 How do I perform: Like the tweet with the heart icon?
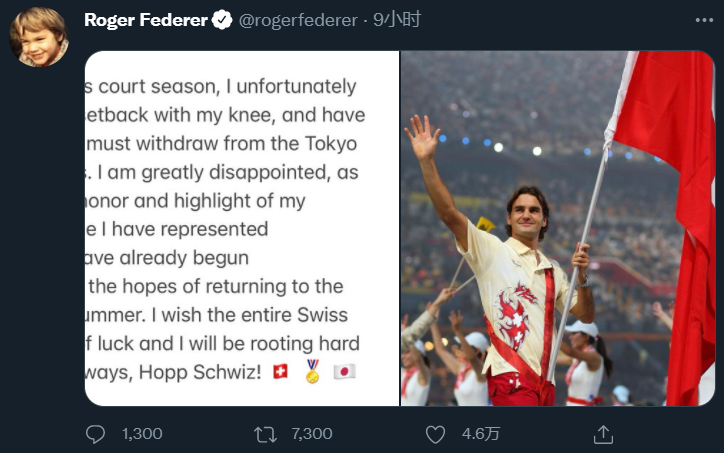435,434
